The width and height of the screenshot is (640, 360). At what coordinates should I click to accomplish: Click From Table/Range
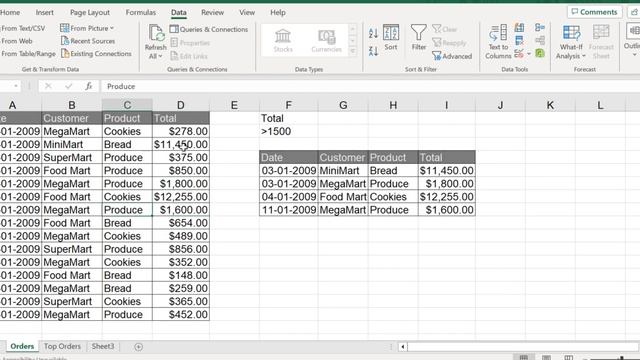28,53
